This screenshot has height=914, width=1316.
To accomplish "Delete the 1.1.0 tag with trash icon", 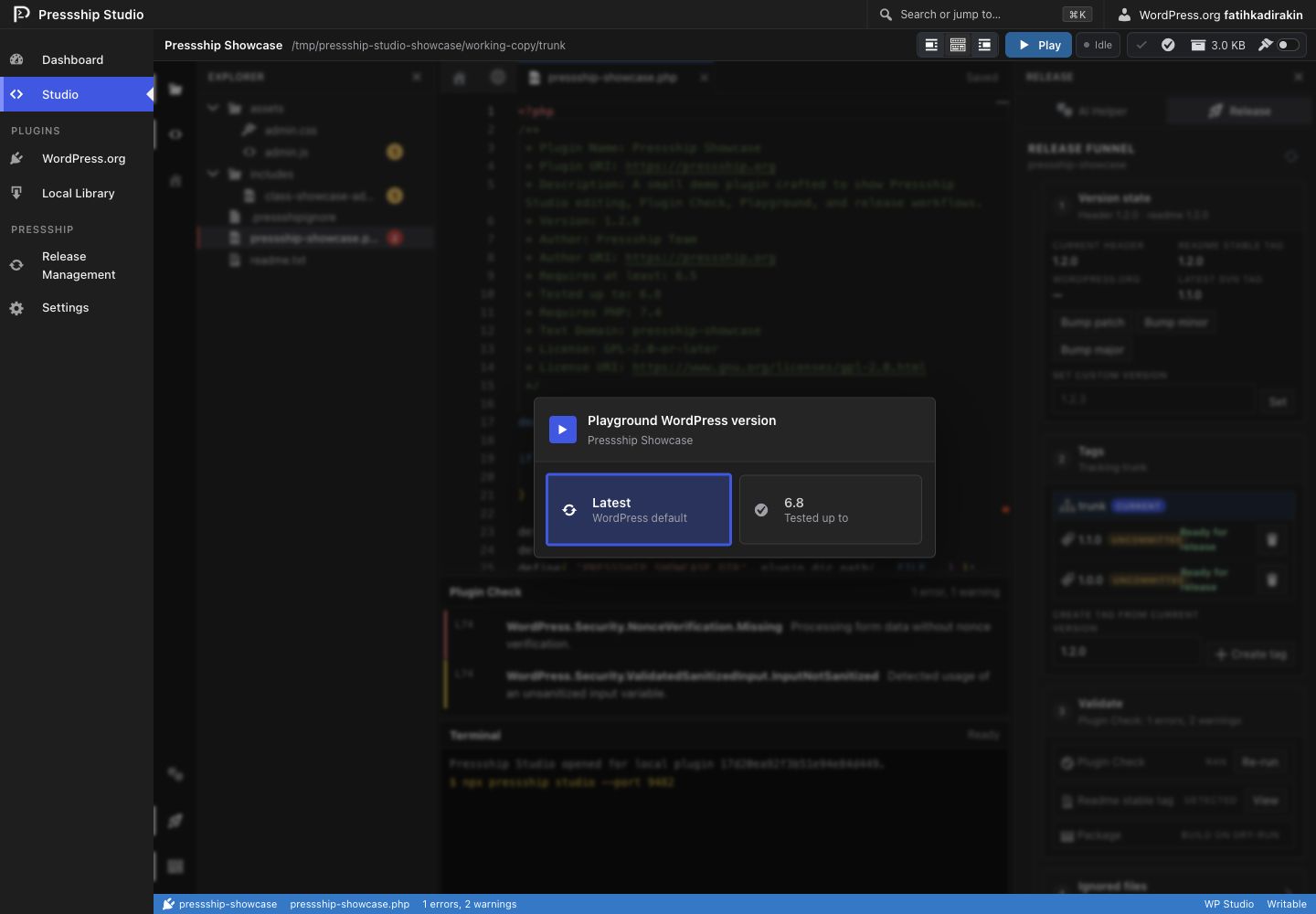I will click(1271, 539).
